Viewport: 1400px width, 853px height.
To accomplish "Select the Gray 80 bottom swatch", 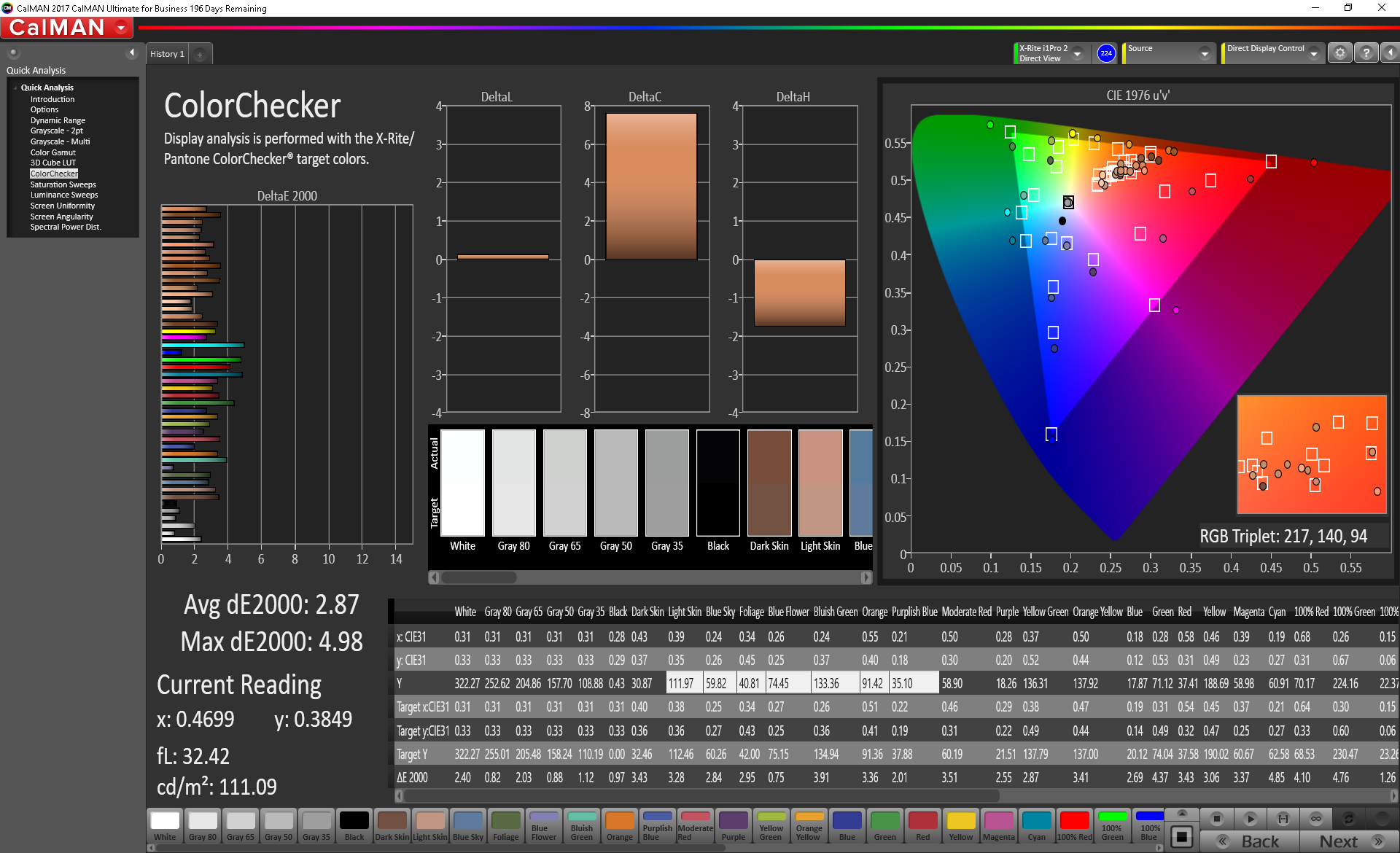I will (203, 826).
